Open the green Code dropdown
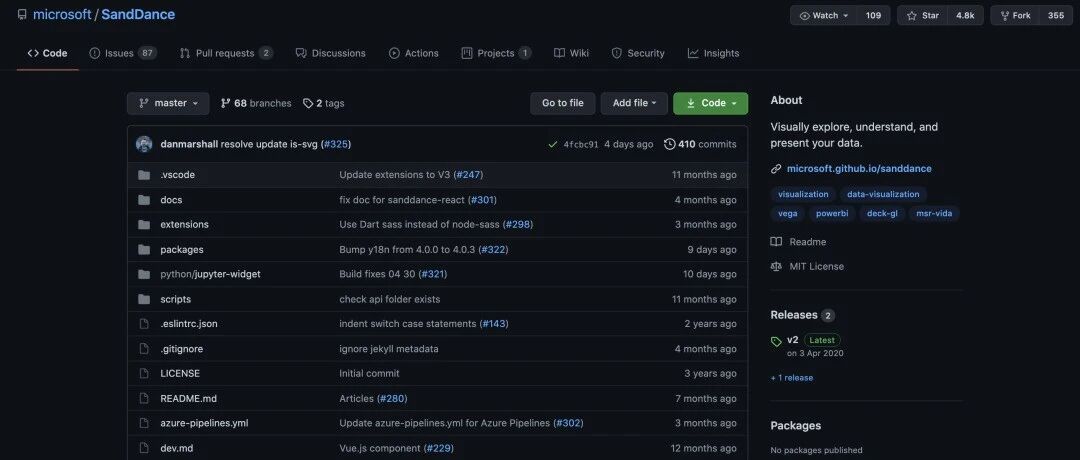 (x=711, y=103)
